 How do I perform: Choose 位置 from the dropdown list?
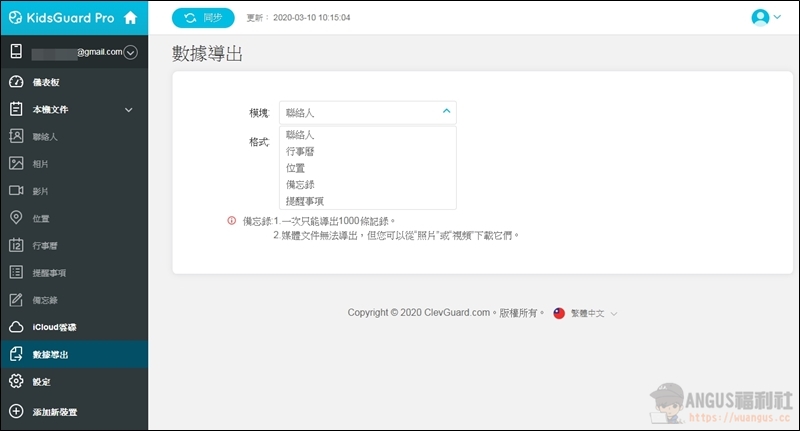(x=296, y=168)
